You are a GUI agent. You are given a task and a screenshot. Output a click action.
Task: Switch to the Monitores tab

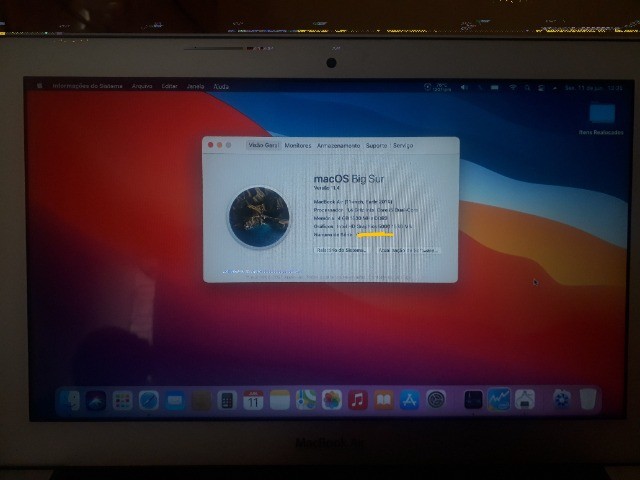point(298,145)
